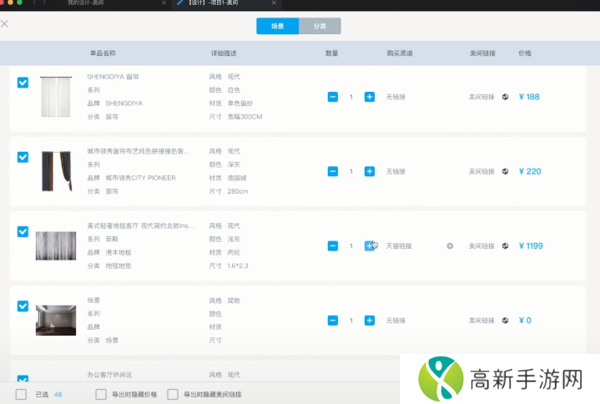Click the 价格 column header
The height and width of the screenshot is (404, 600).
coord(525,53)
